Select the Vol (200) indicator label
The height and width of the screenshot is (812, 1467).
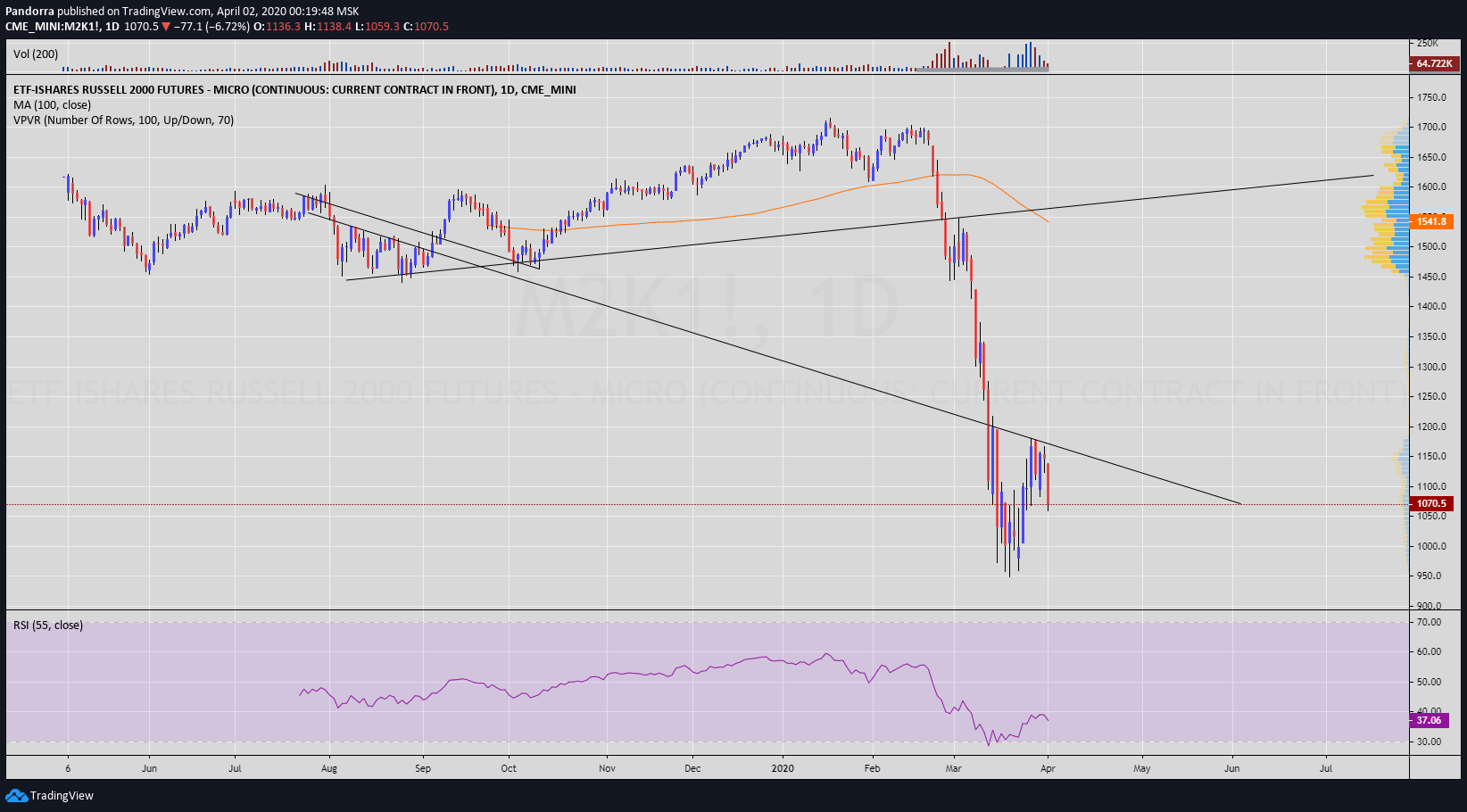tap(36, 54)
